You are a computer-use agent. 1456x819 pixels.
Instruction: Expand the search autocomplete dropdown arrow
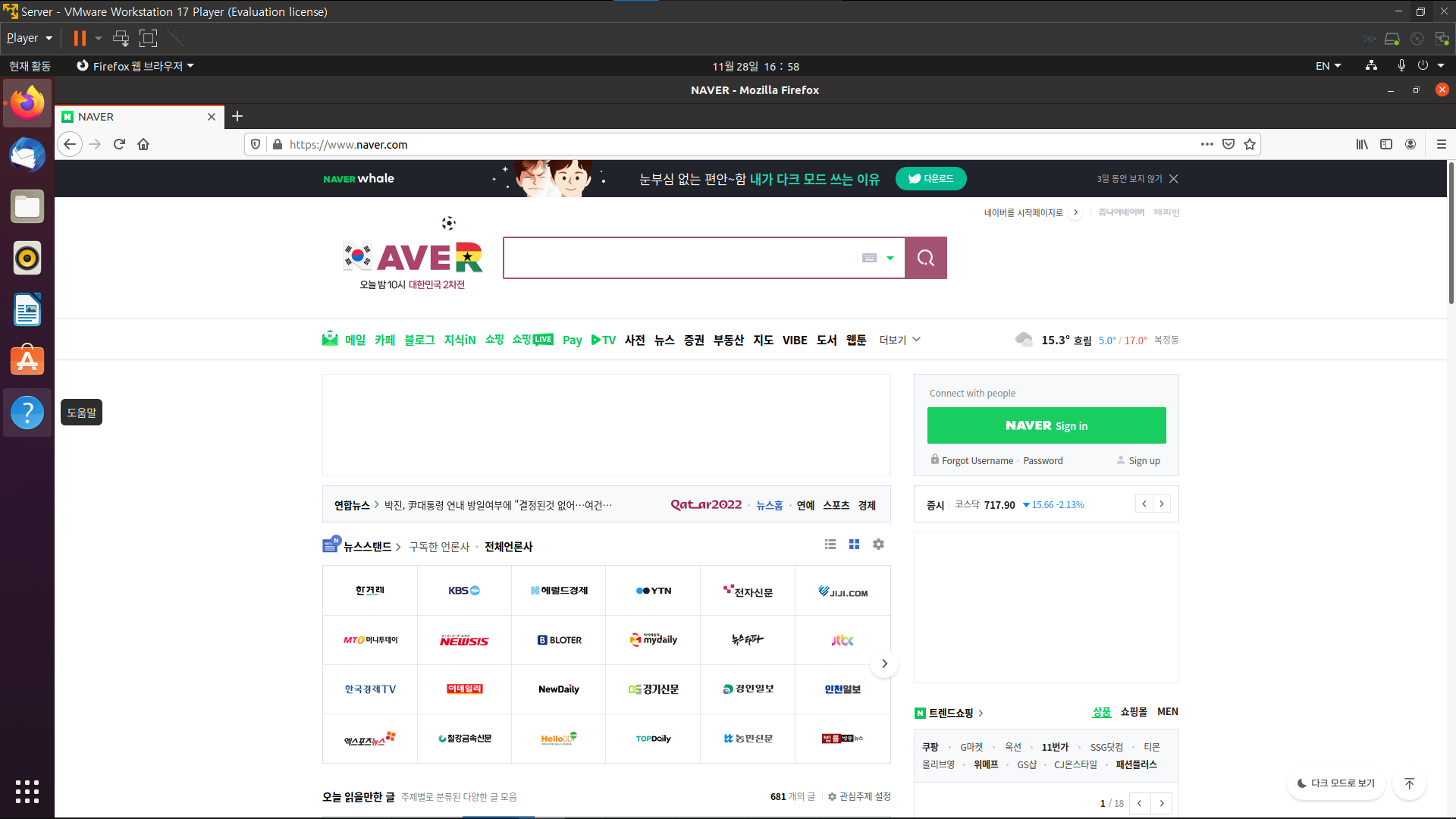[x=890, y=258]
